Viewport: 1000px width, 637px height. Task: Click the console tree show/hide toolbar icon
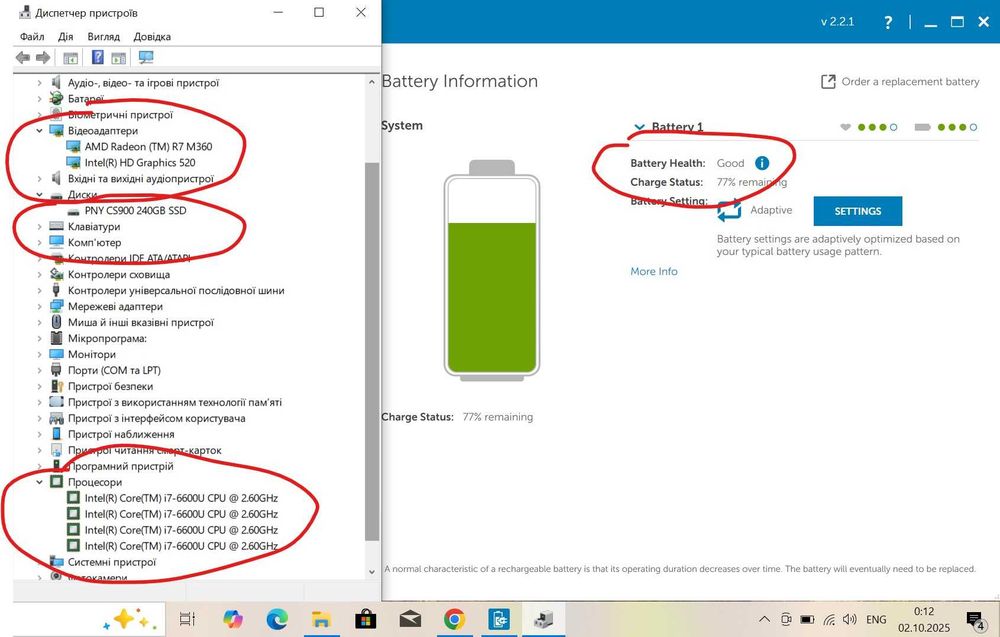click(x=70, y=58)
